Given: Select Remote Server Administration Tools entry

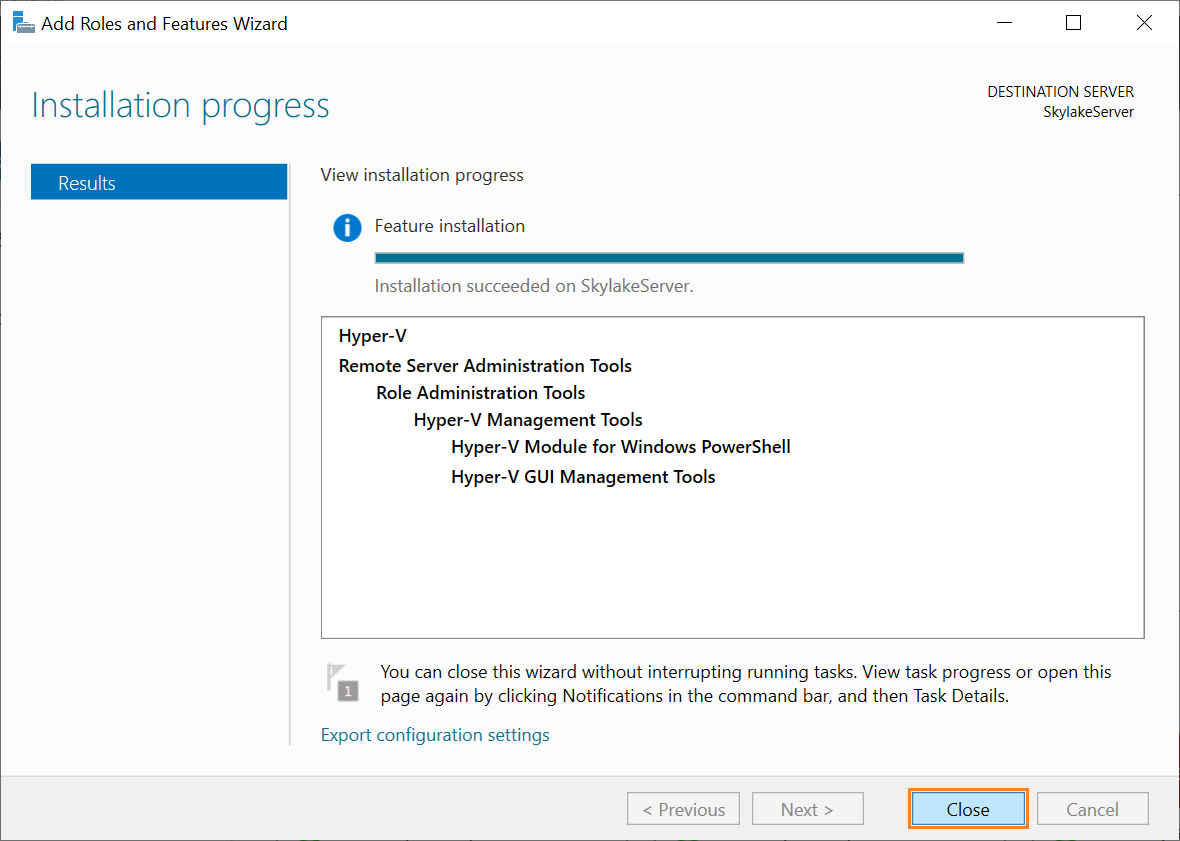Looking at the screenshot, I should click(485, 366).
